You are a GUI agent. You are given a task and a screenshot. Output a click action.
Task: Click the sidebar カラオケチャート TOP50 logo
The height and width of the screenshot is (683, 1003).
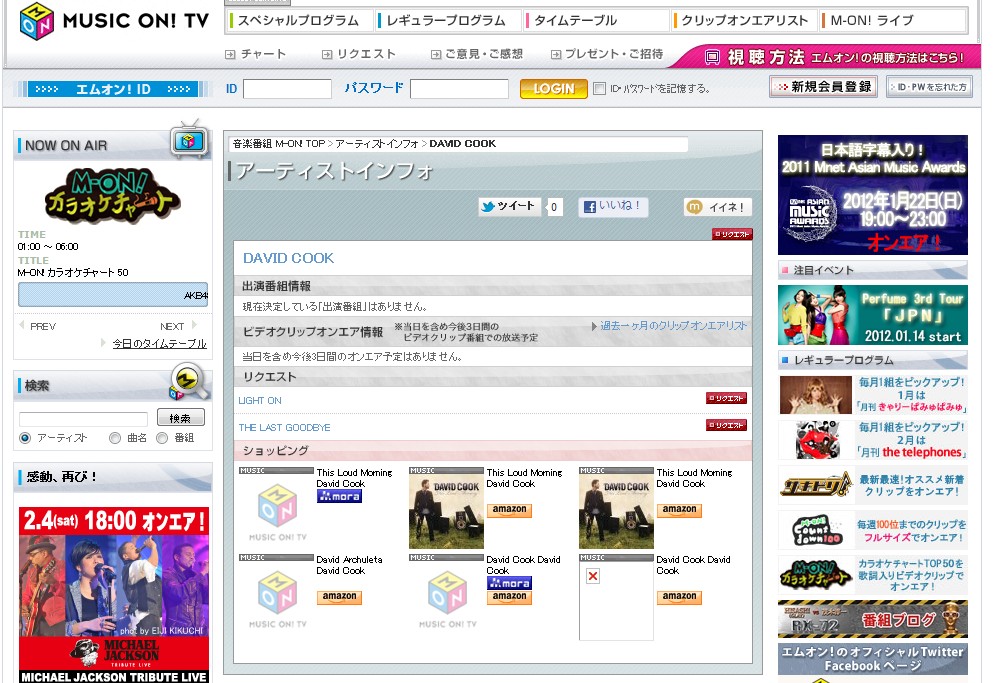[816, 574]
